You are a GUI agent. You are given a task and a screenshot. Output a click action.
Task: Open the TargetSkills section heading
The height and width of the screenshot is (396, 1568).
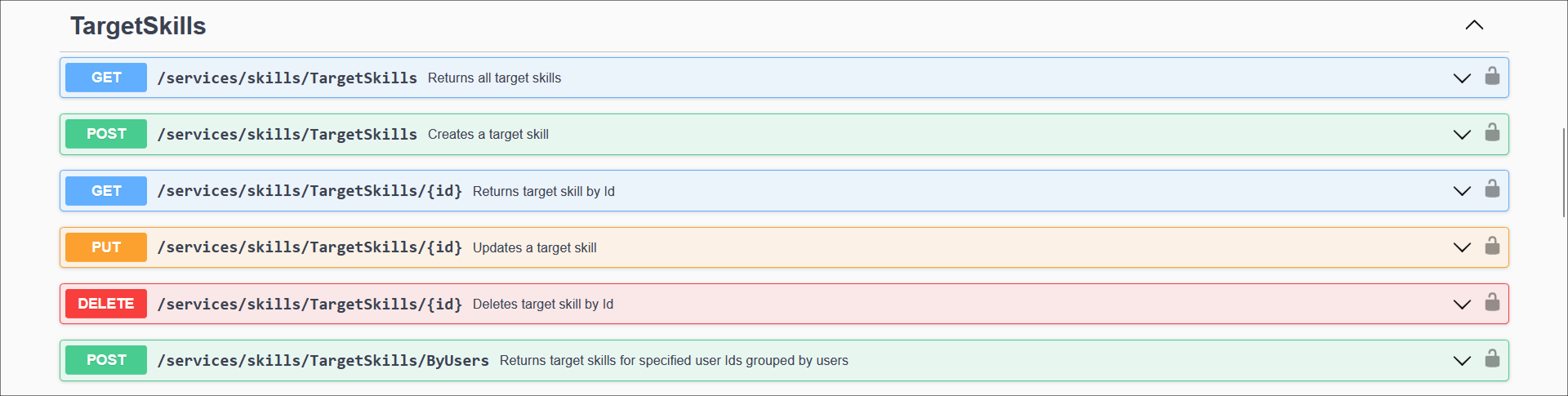tap(138, 26)
